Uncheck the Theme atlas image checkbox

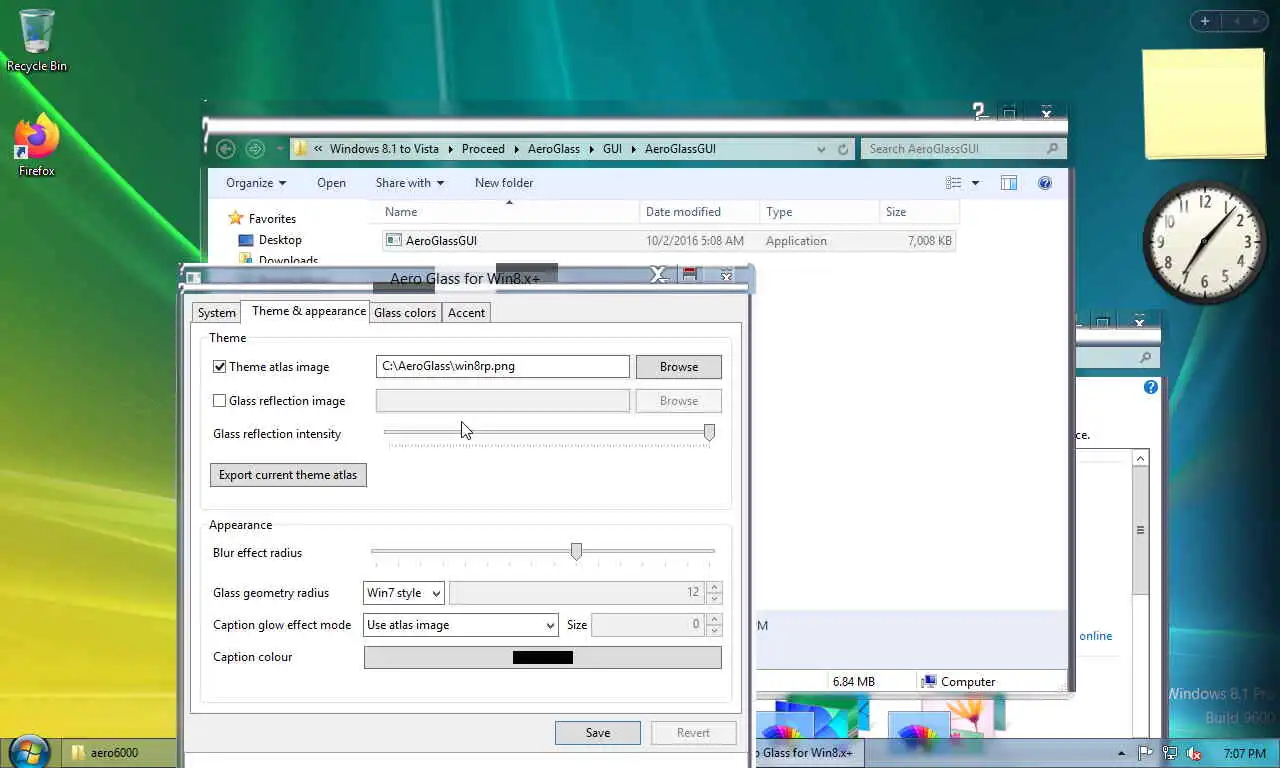(x=219, y=367)
